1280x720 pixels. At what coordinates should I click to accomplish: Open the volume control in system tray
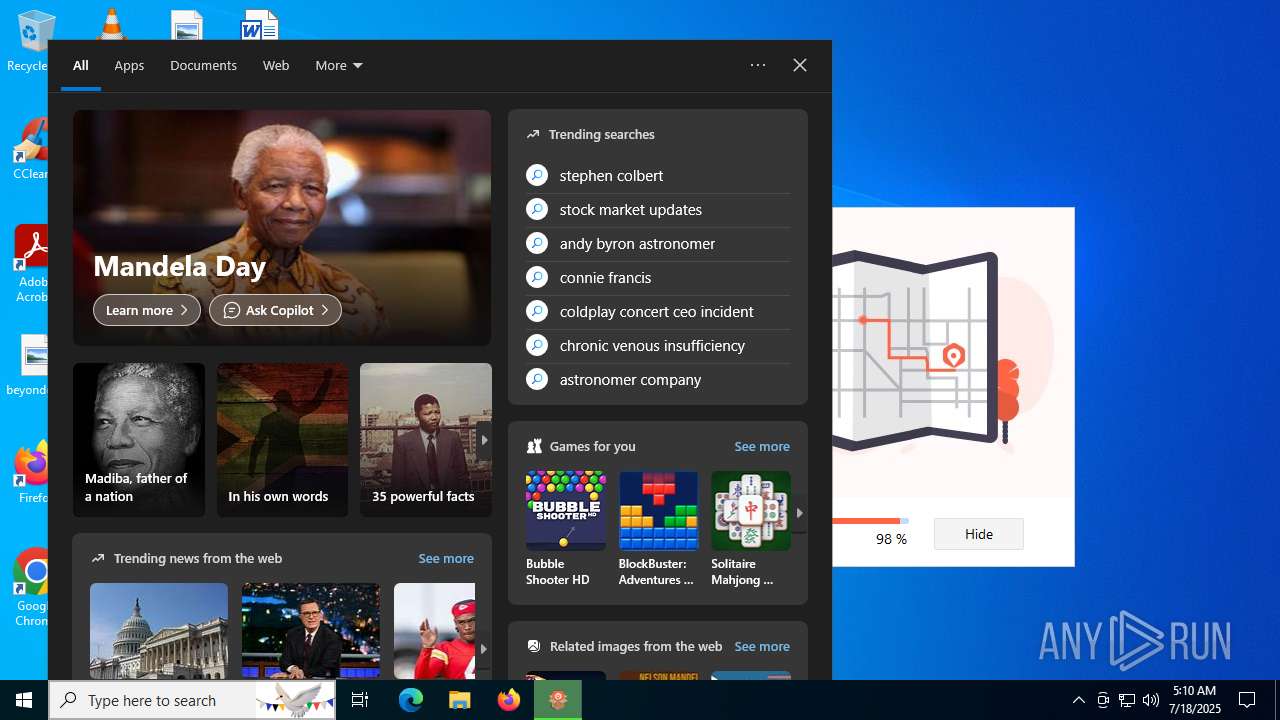click(x=1151, y=700)
